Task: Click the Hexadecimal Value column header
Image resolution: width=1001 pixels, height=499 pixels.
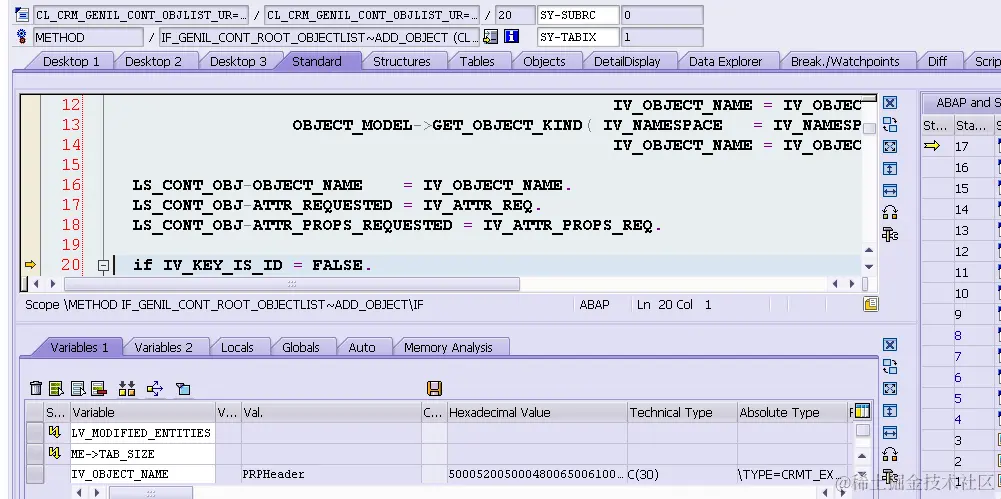Action: (537, 412)
